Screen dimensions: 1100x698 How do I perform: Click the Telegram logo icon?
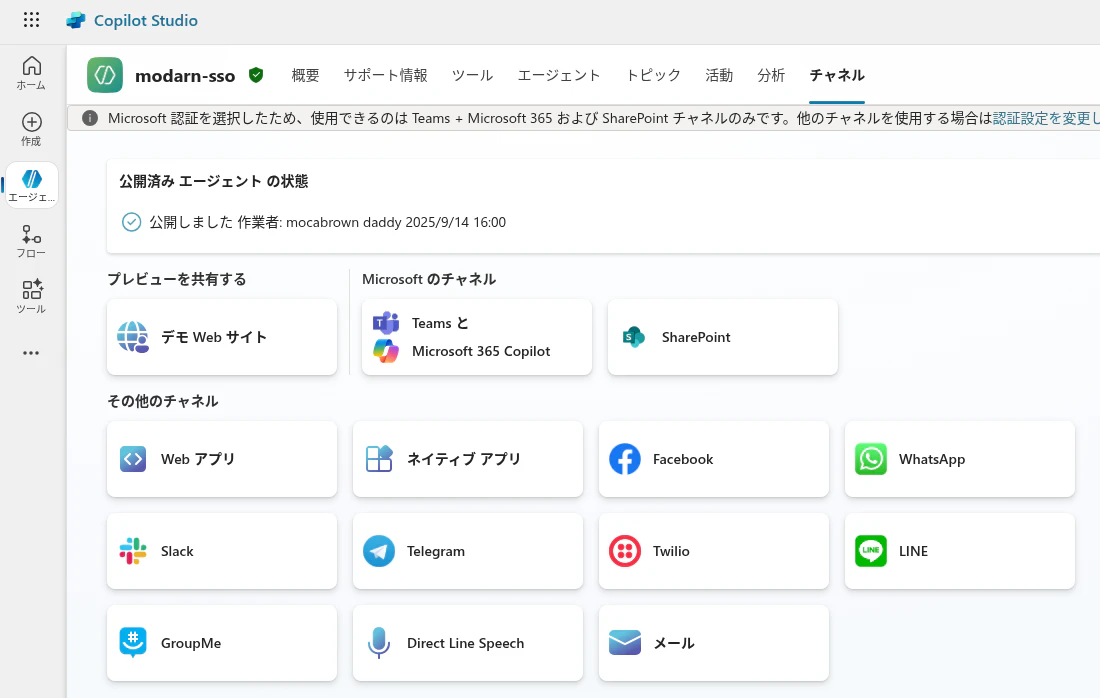379,551
